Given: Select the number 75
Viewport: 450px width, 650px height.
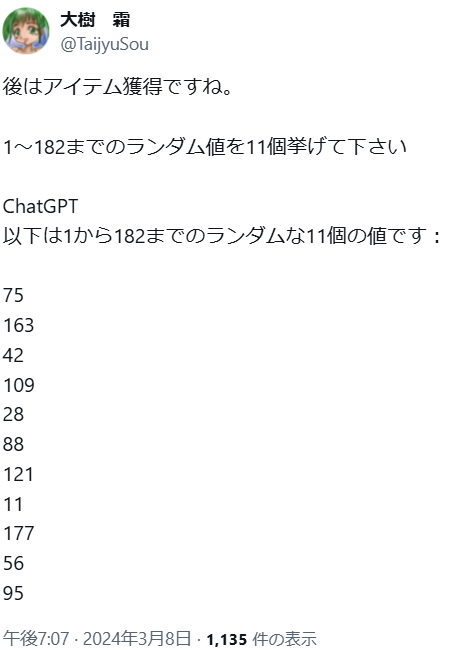Looking at the screenshot, I should tap(13, 296).
